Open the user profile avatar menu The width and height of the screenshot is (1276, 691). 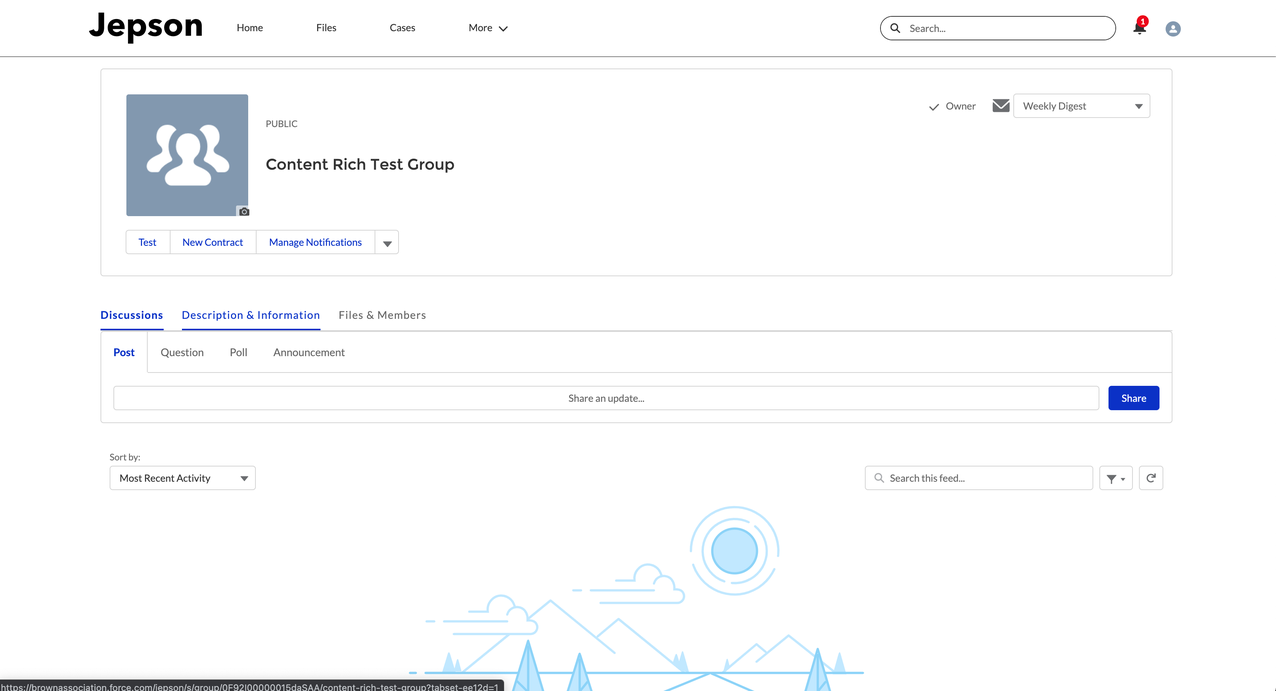pos(1173,29)
